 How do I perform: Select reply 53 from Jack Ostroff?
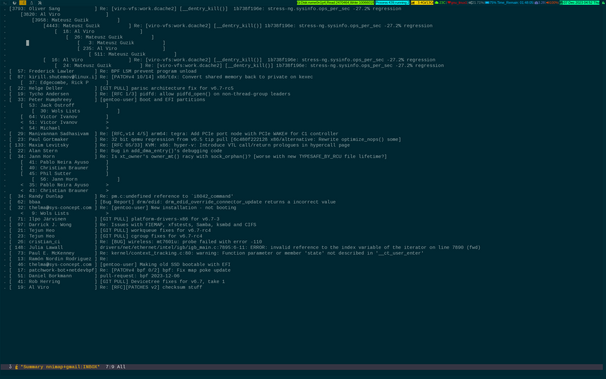click(65, 105)
